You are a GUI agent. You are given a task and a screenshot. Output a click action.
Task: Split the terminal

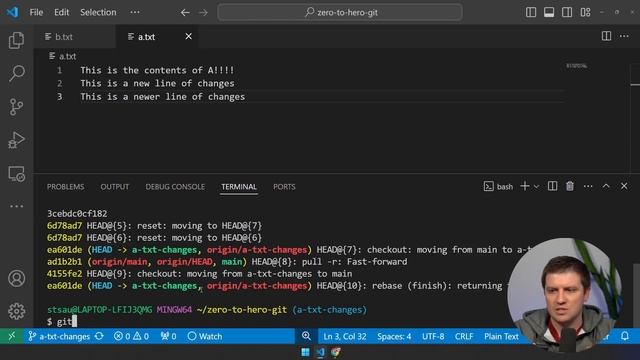click(x=552, y=186)
